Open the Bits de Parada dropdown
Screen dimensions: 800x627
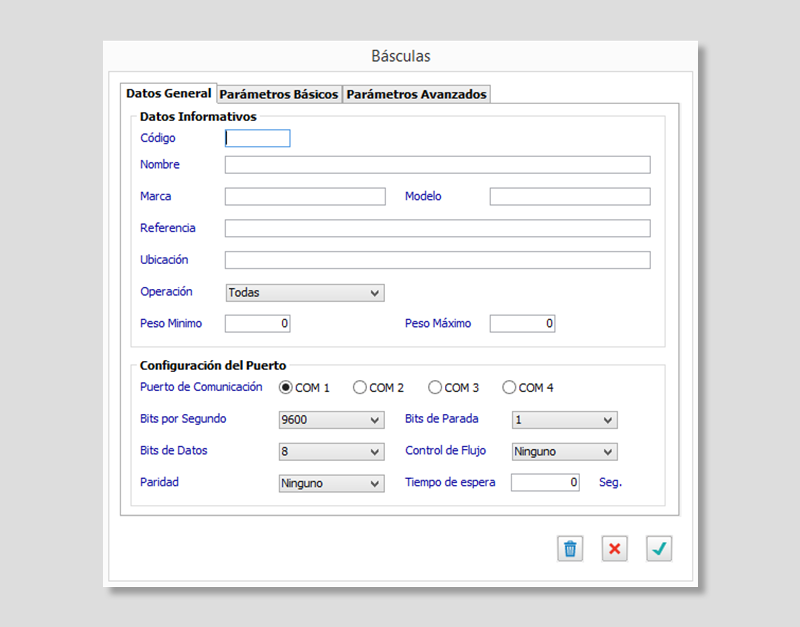(x=564, y=420)
